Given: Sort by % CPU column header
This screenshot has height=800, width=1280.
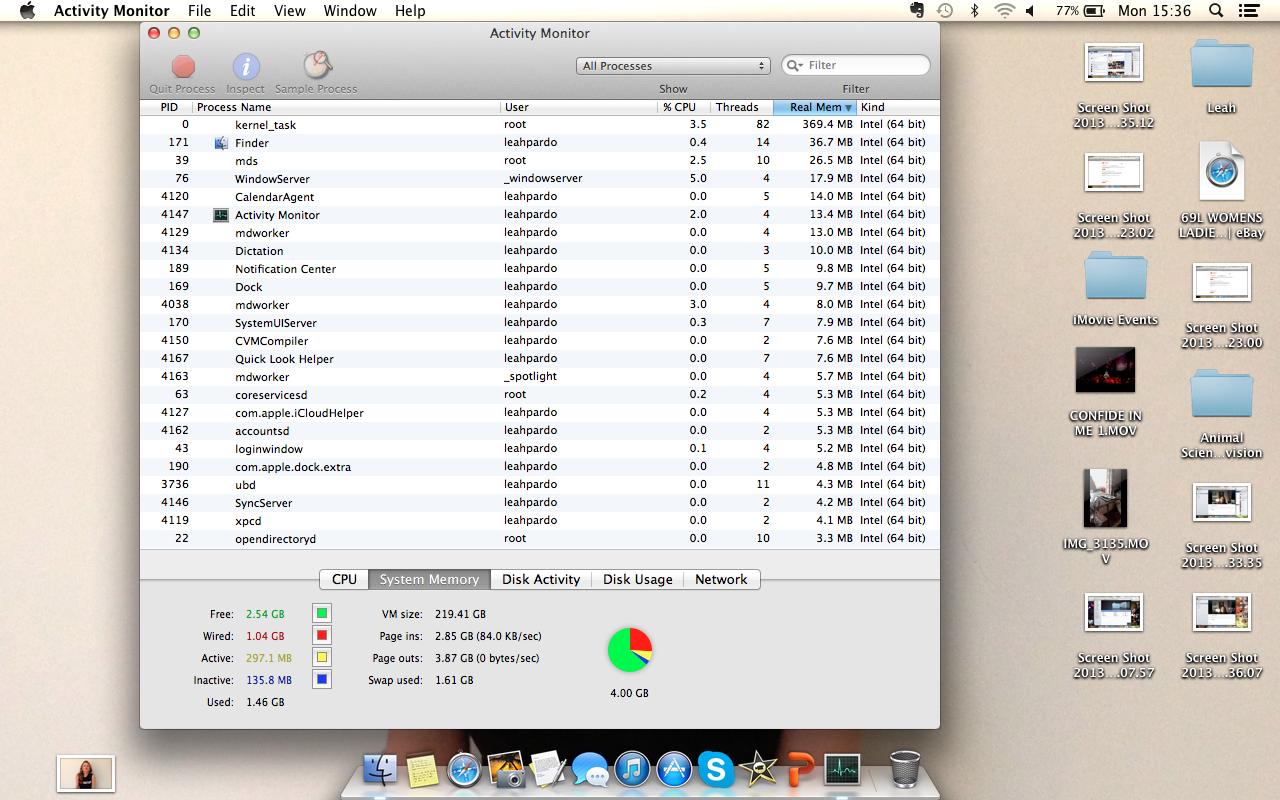Looking at the screenshot, I should pyautogui.click(x=682, y=107).
